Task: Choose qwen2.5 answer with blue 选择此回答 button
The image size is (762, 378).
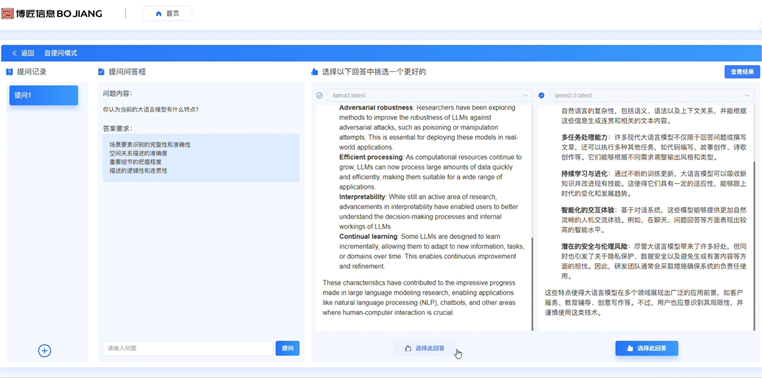Action: tap(647, 348)
